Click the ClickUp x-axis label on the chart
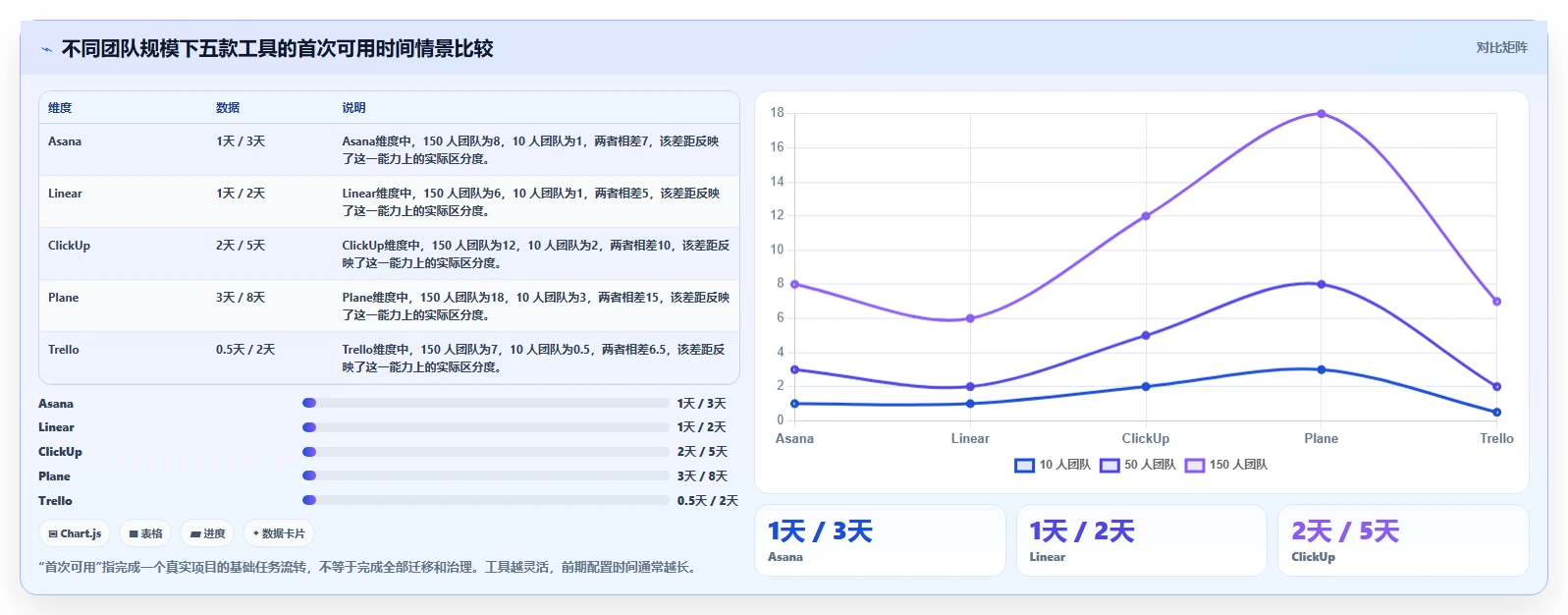Screen dimensions: 1568x615 1146,439
